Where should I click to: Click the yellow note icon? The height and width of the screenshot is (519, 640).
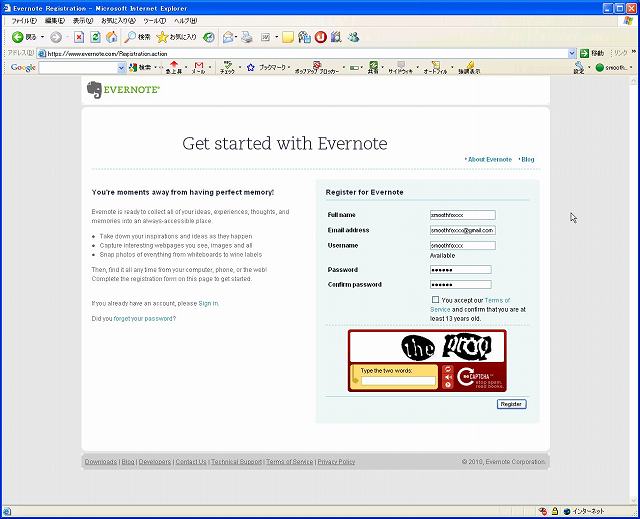pyautogui.click(x=288, y=38)
